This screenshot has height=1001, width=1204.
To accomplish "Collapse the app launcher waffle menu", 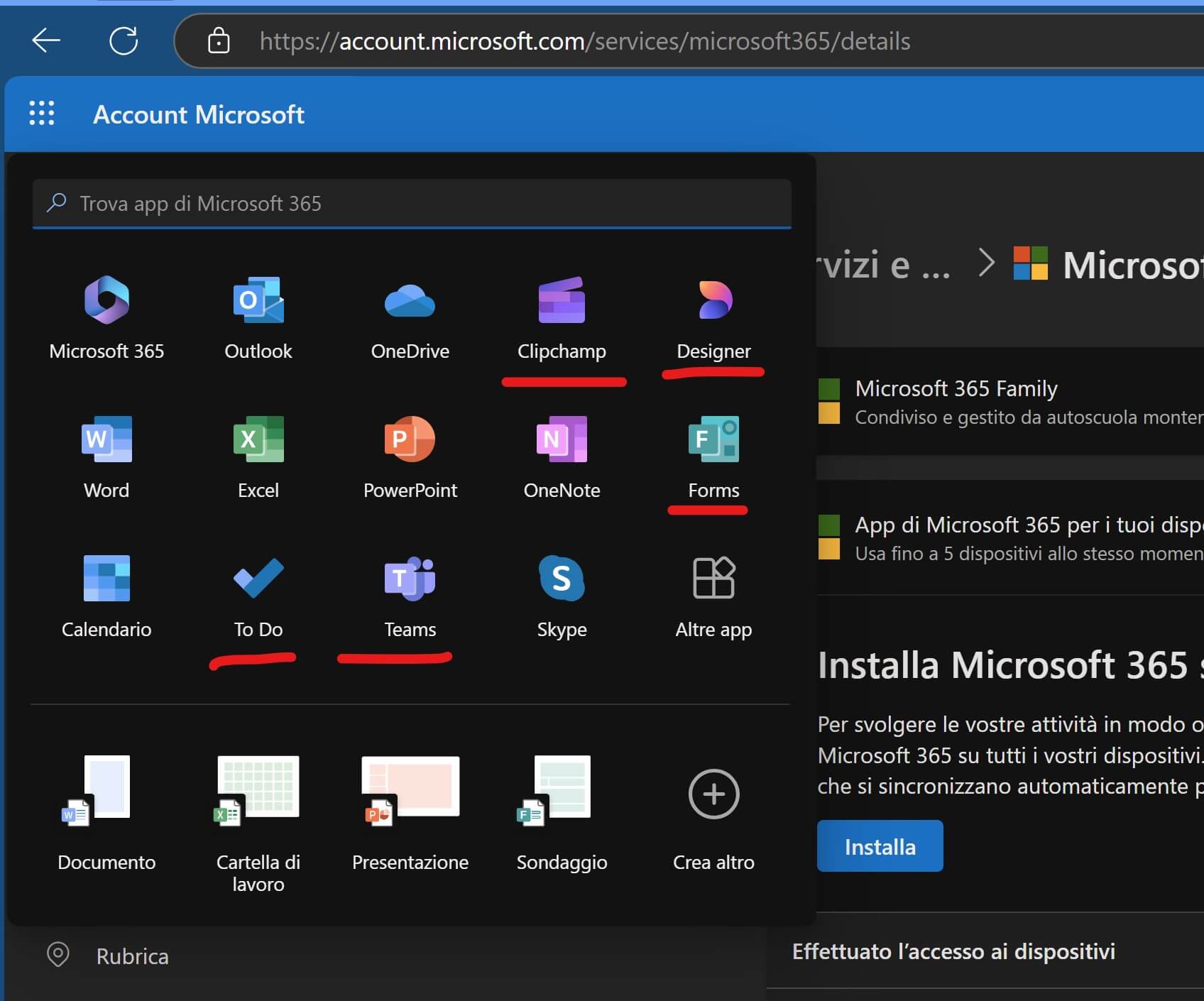I will click(41, 114).
